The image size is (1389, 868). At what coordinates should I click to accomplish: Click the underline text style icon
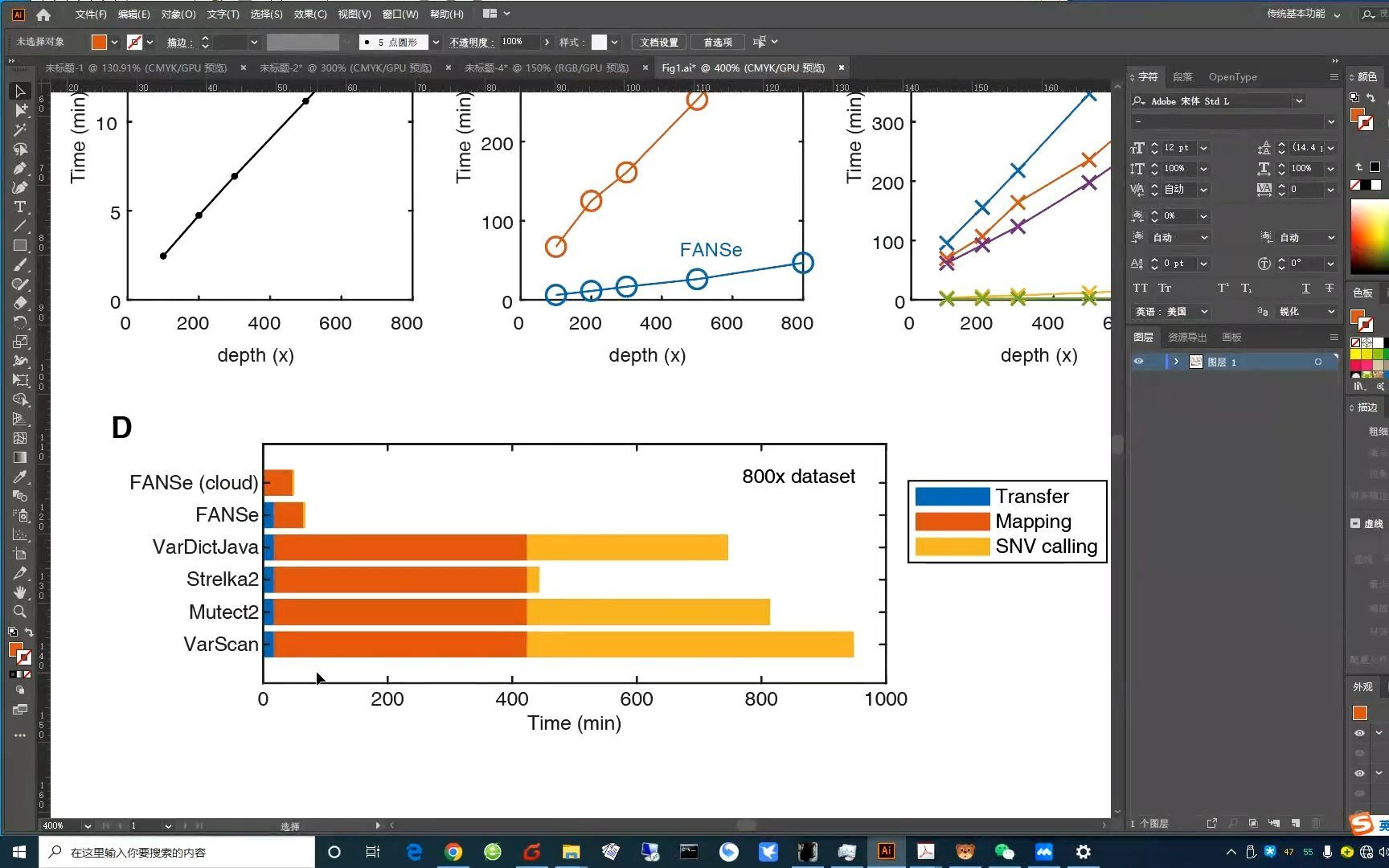click(x=1306, y=288)
